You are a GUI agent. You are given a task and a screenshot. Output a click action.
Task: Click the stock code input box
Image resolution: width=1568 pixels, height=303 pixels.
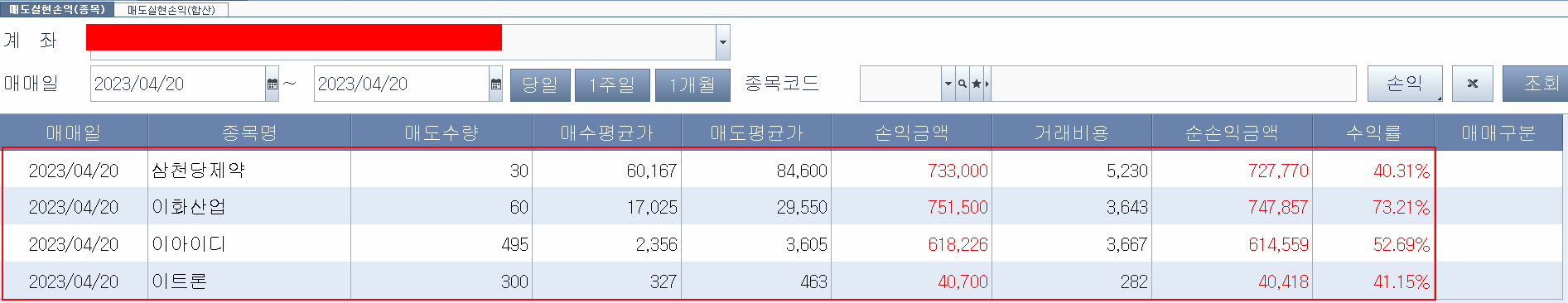pos(901,84)
